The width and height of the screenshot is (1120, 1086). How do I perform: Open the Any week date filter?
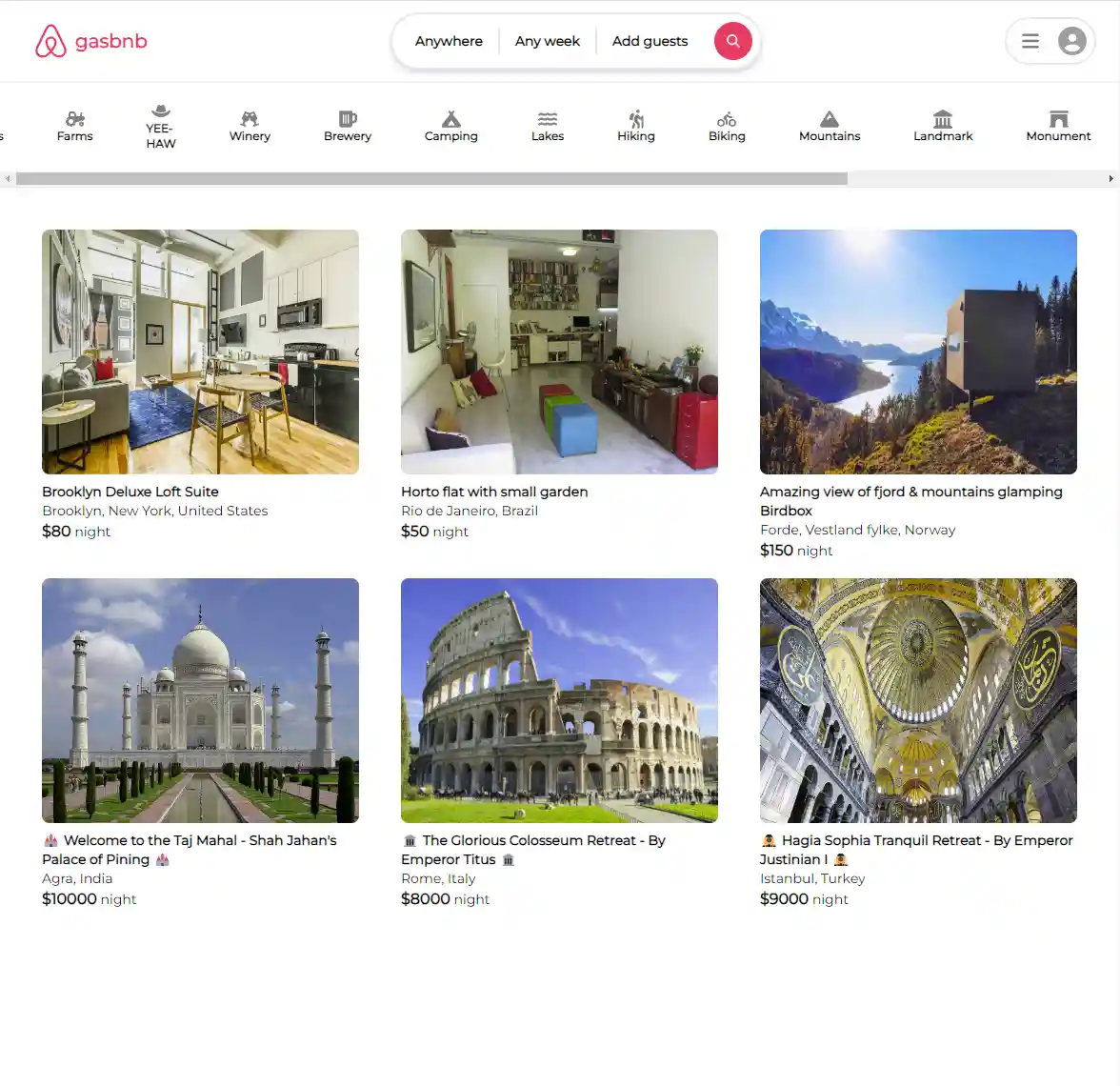coord(547,41)
